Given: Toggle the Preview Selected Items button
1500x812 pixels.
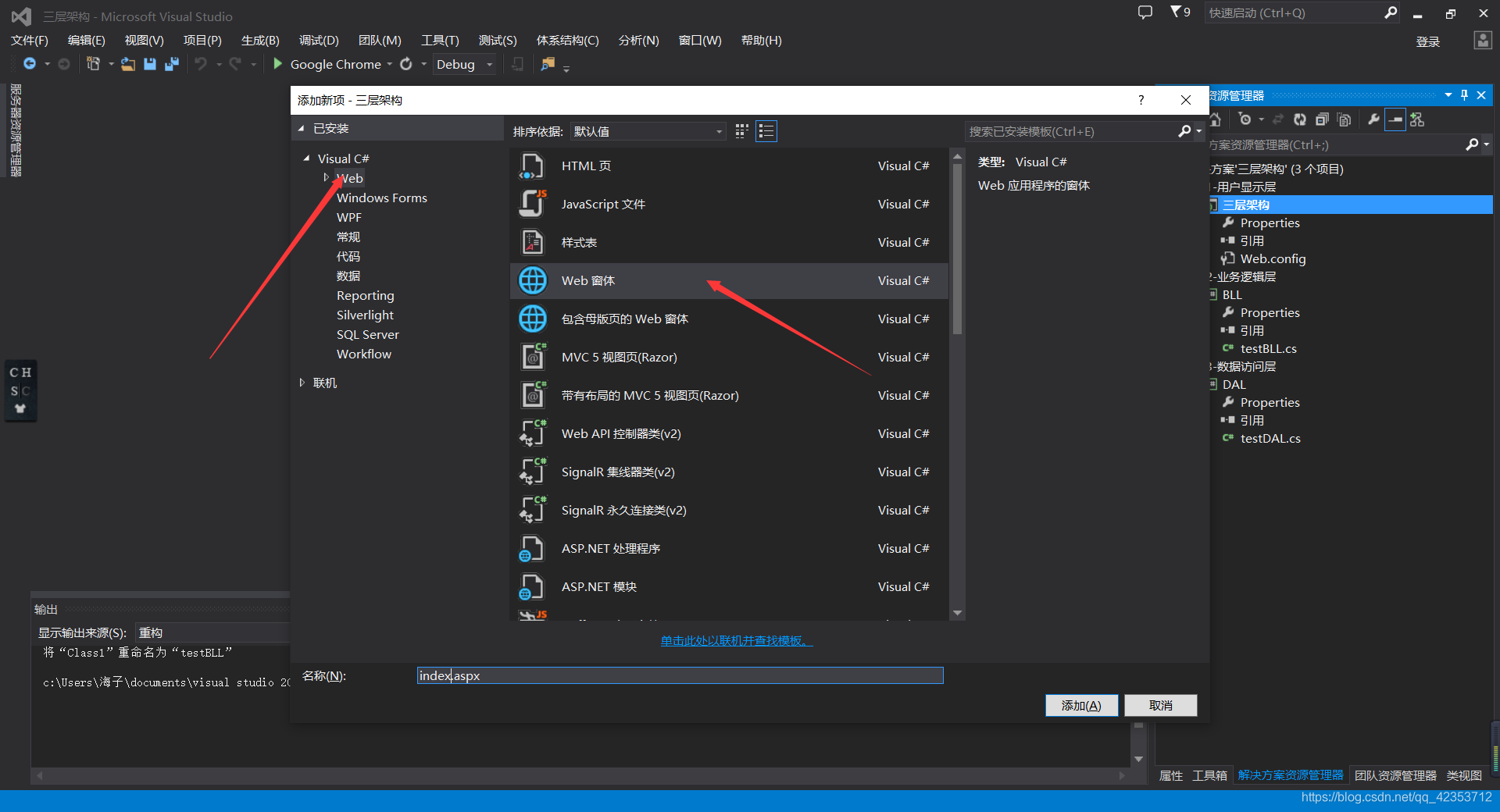Looking at the screenshot, I should point(1395,119).
